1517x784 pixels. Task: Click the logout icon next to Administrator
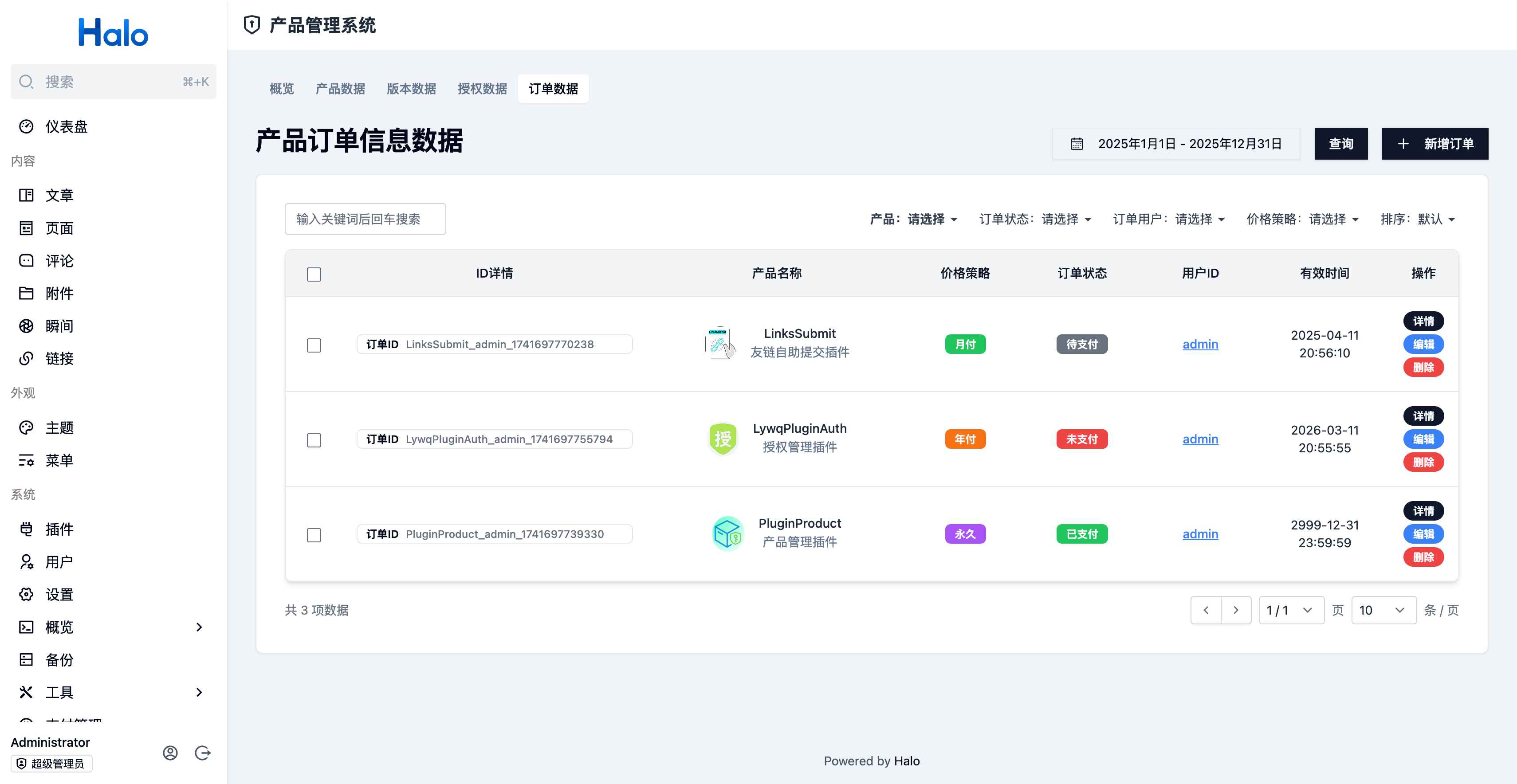click(202, 752)
